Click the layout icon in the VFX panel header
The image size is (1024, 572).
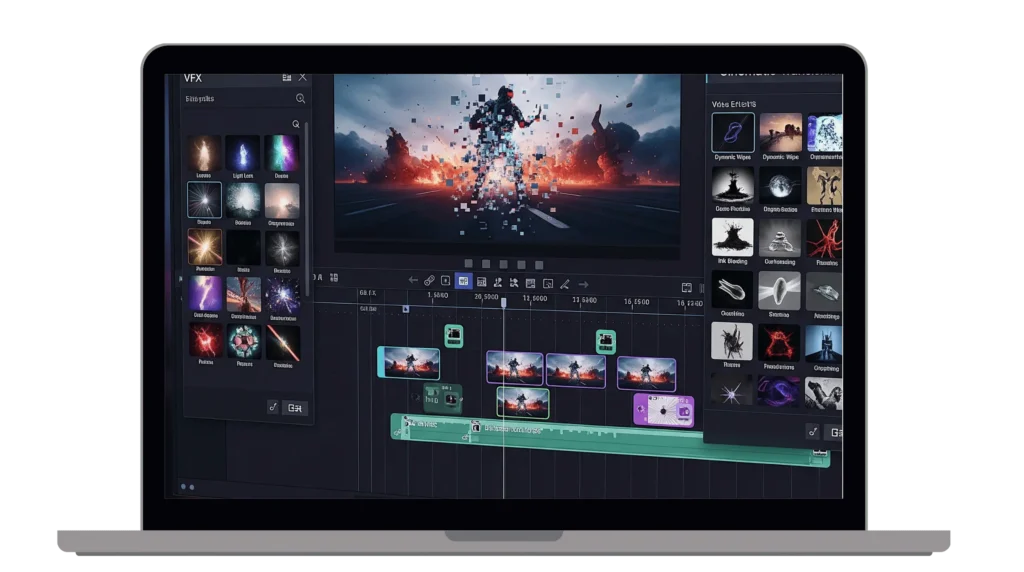click(x=287, y=77)
